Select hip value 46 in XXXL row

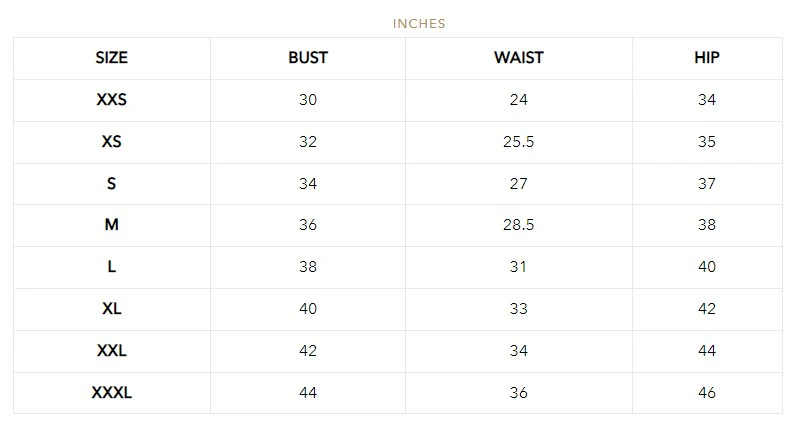coord(706,393)
